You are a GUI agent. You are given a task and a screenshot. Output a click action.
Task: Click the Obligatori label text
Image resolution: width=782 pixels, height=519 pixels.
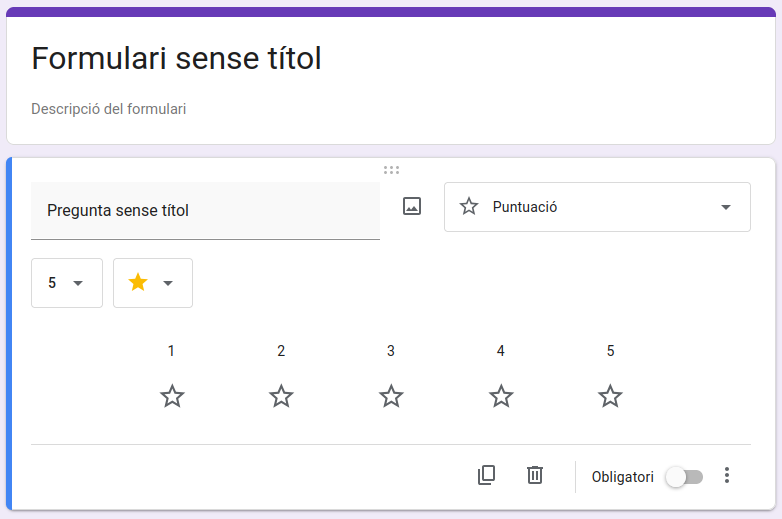(622, 477)
